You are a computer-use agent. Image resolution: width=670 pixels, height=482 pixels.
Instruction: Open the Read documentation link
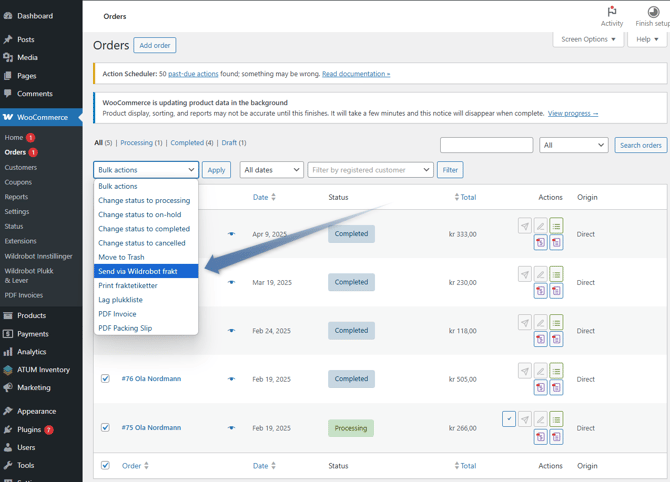(356, 74)
